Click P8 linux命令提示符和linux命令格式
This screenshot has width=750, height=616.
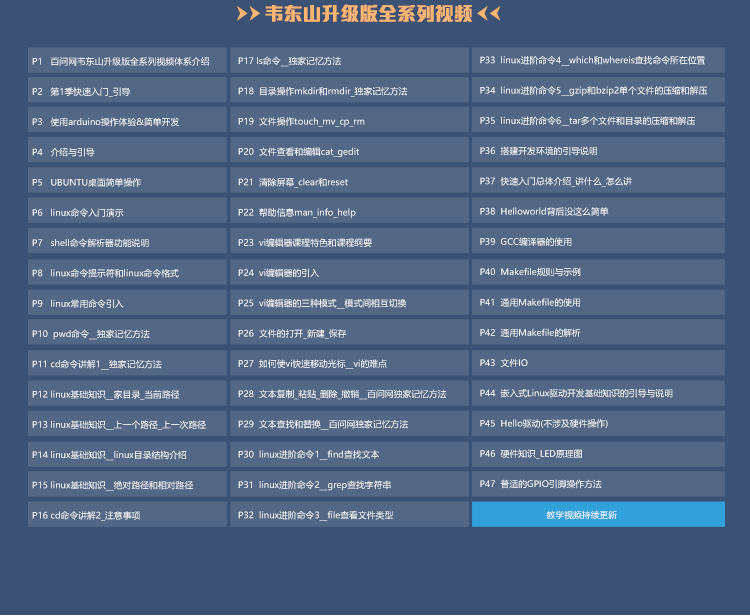[x=127, y=272]
